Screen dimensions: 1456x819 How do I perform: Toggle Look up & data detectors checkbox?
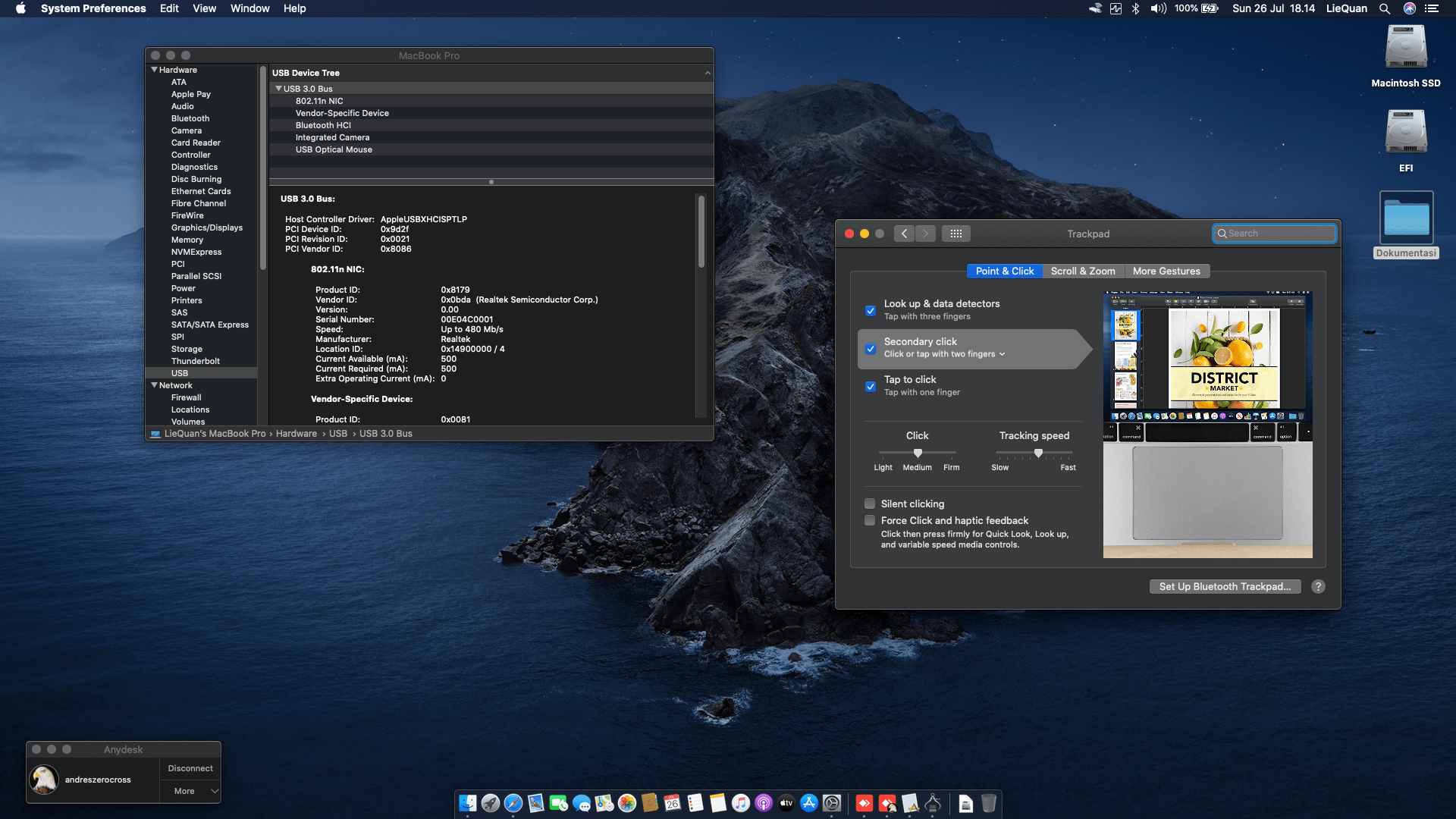871,310
